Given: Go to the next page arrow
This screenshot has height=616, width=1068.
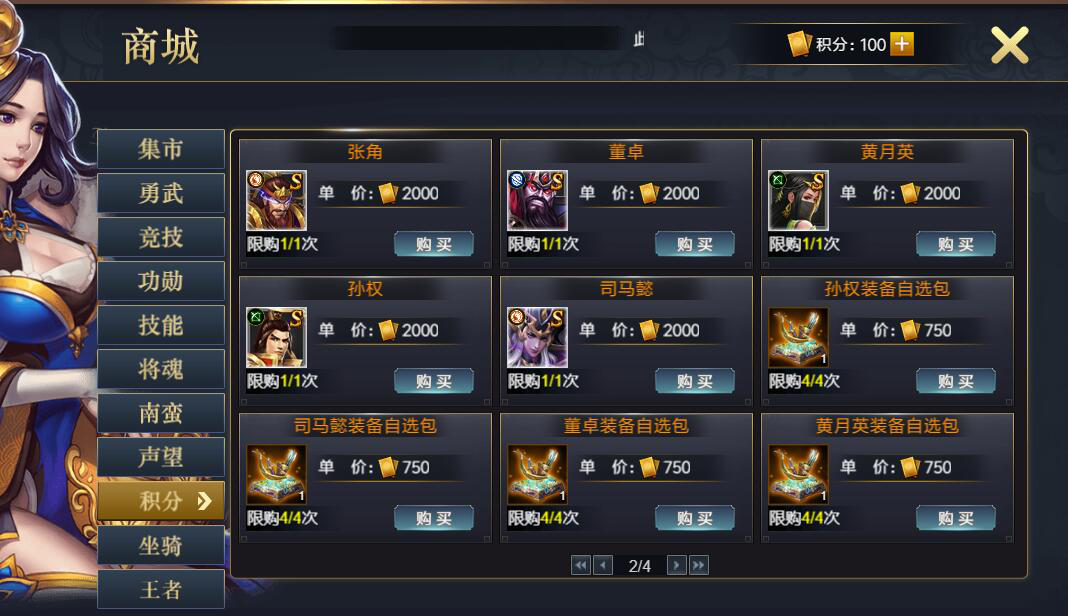Looking at the screenshot, I should tap(676, 565).
